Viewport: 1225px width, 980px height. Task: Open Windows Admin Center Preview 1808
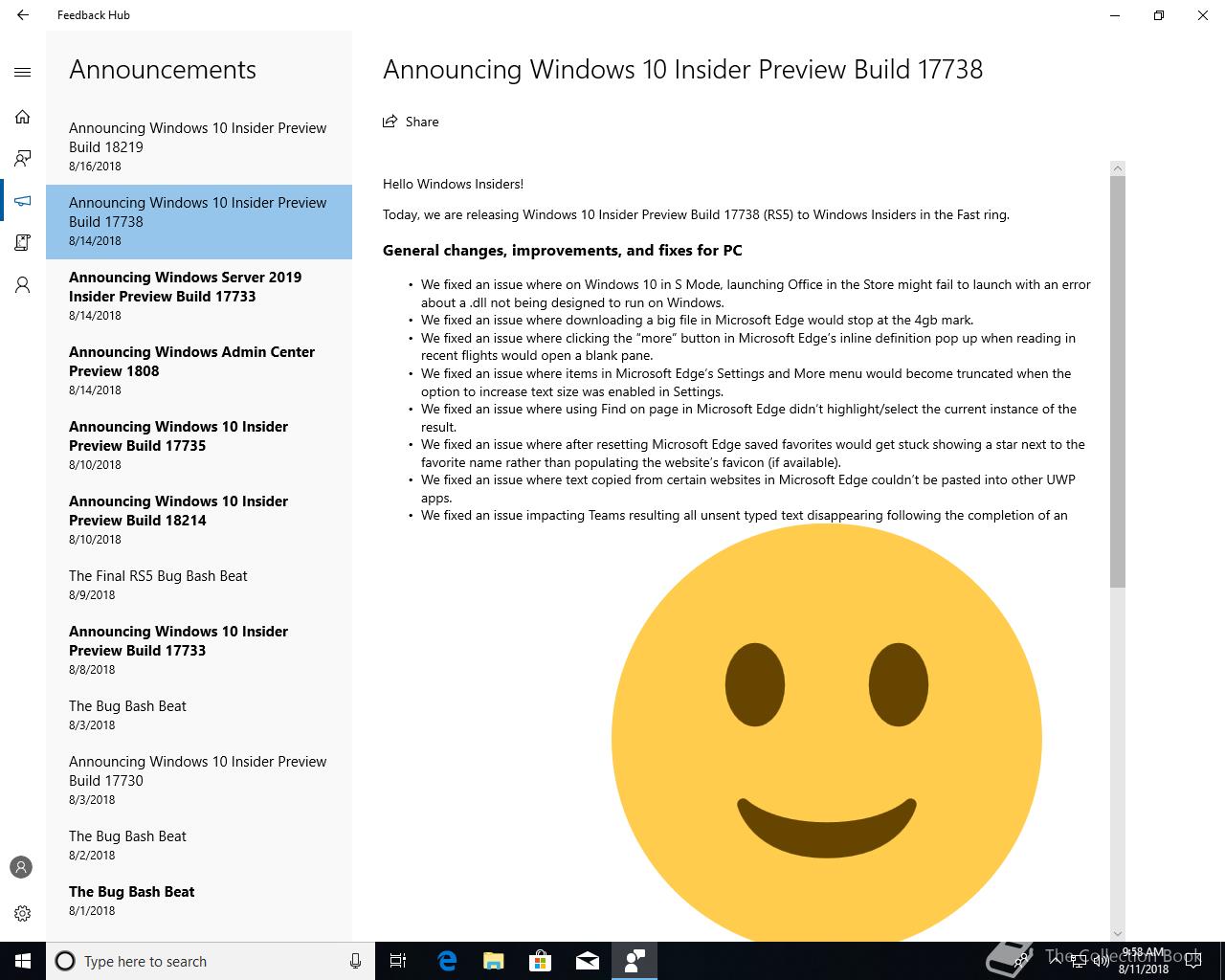pyautogui.click(x=199, y=370)
